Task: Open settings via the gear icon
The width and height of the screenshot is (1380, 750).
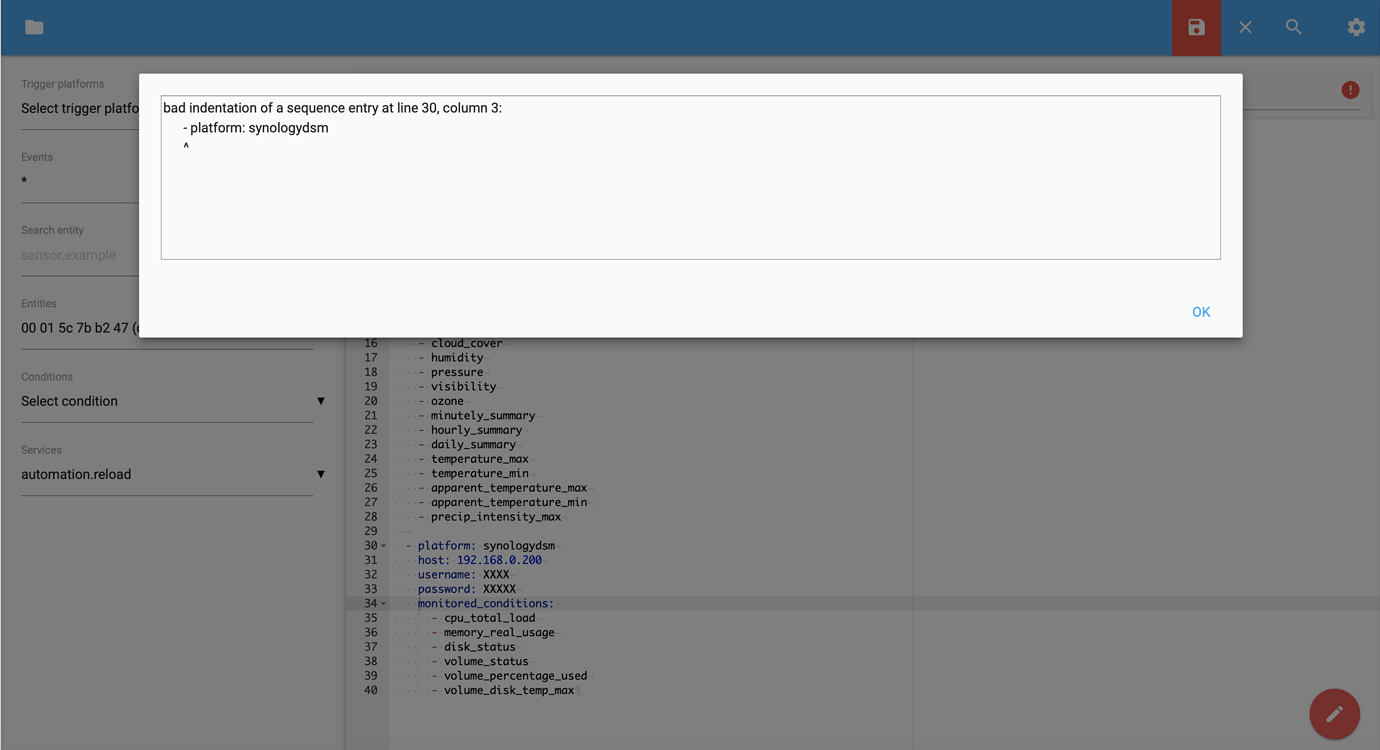Action: [x=1356, y=27]
